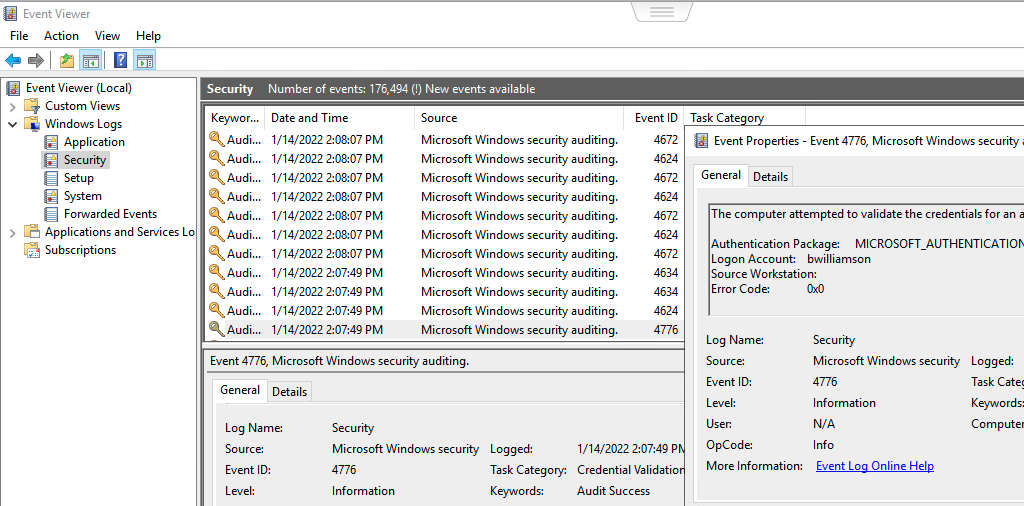The width and height of the screenshot is (1024, 506).
Task: Click the Applications and Services Logs folder icon
Action: click(31, 232)
